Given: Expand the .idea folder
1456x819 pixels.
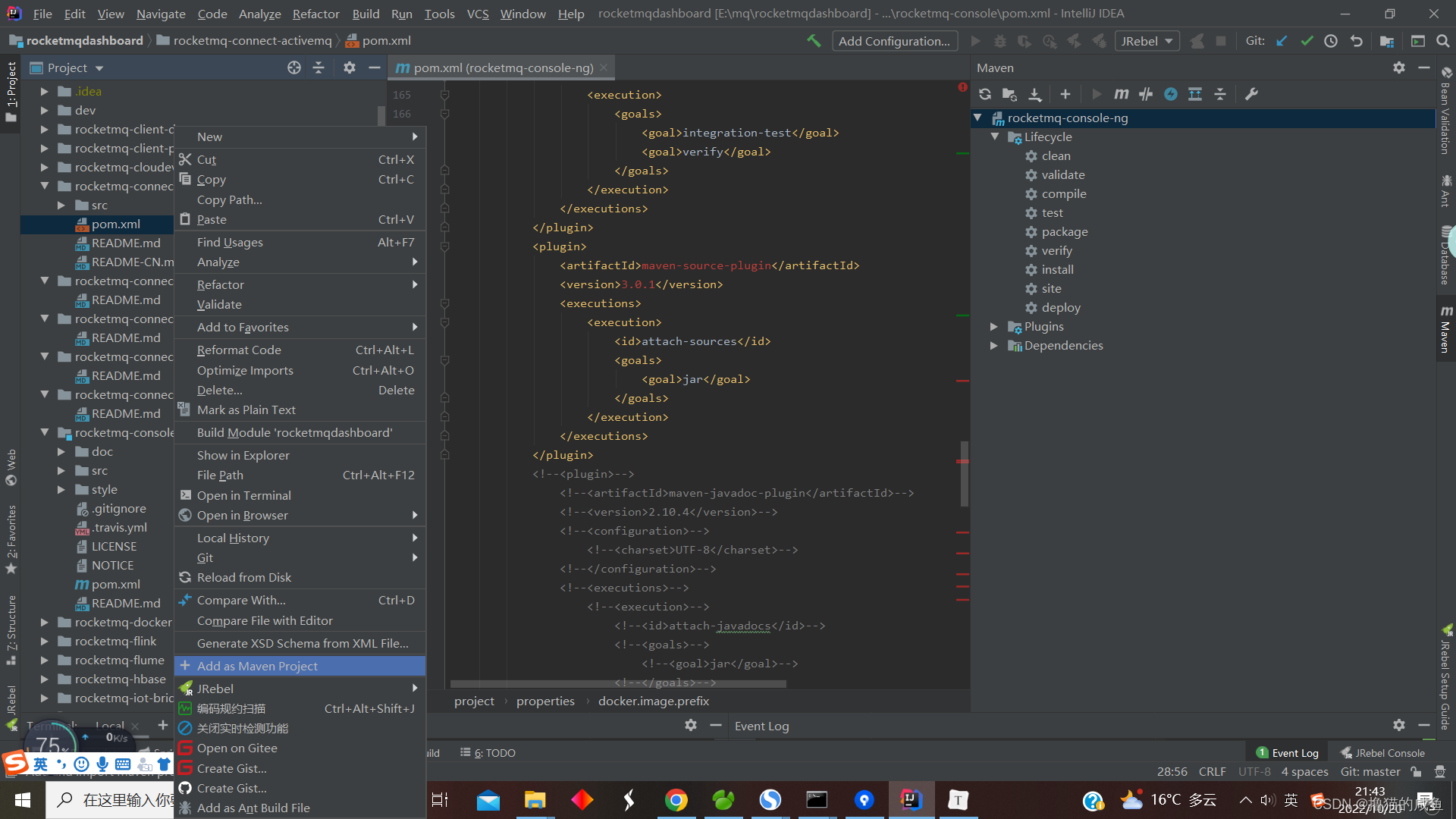Looking at the screenshot, I should click(x=45, y=91).
